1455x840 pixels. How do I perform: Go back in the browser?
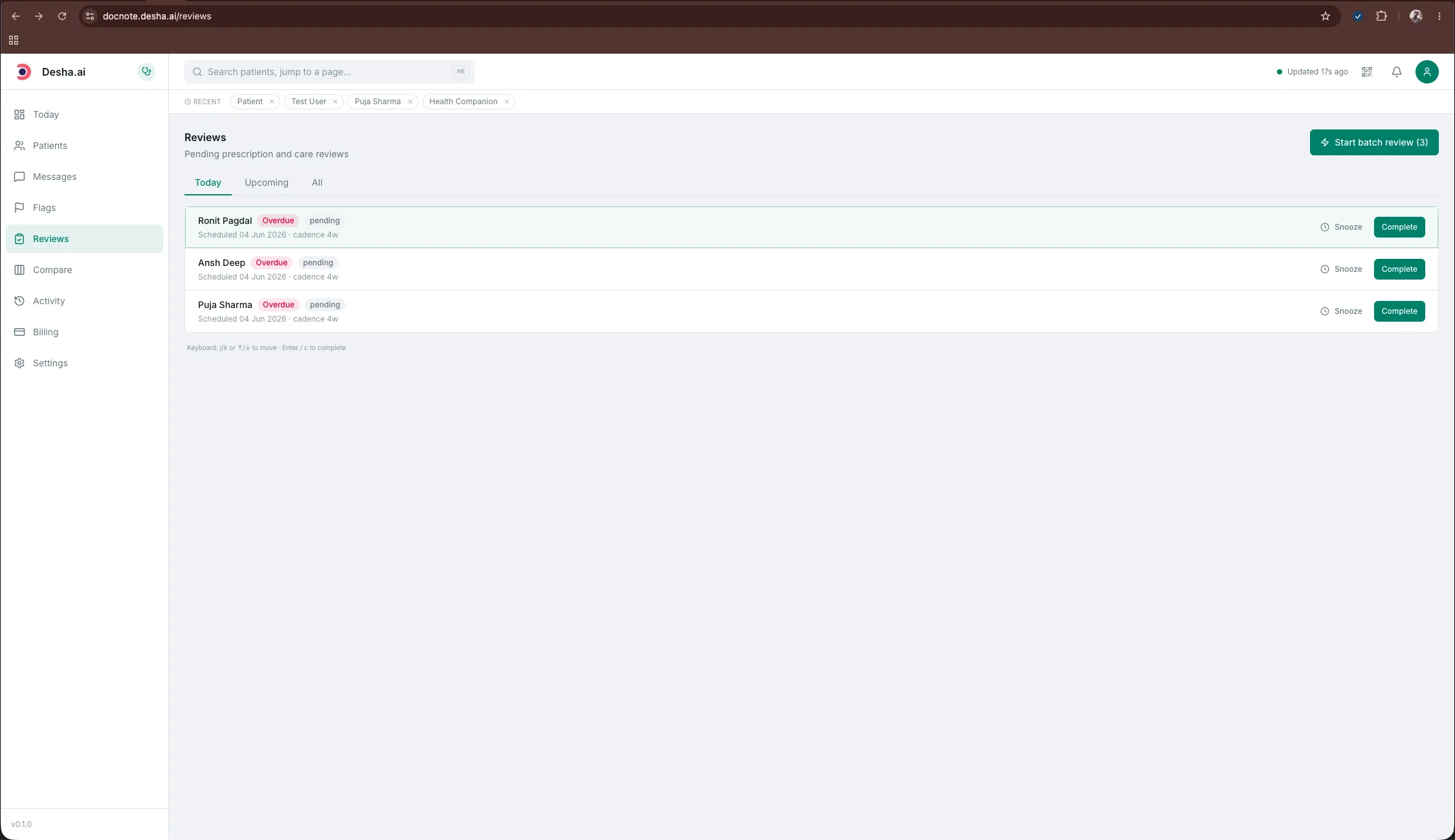(x=16, y=16)
